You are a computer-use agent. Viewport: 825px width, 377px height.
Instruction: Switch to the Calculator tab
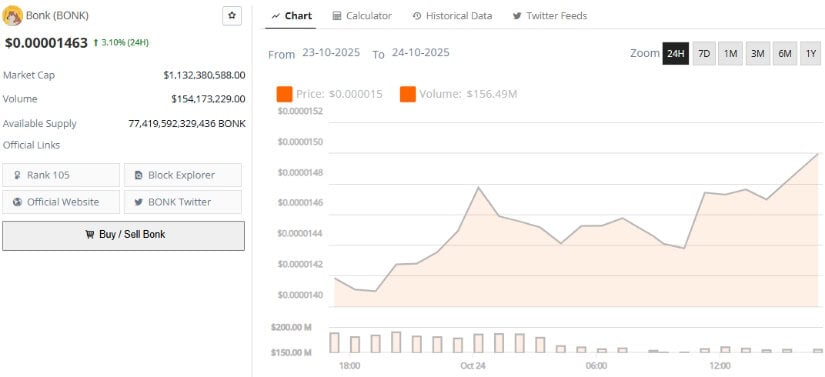(362, 16)
